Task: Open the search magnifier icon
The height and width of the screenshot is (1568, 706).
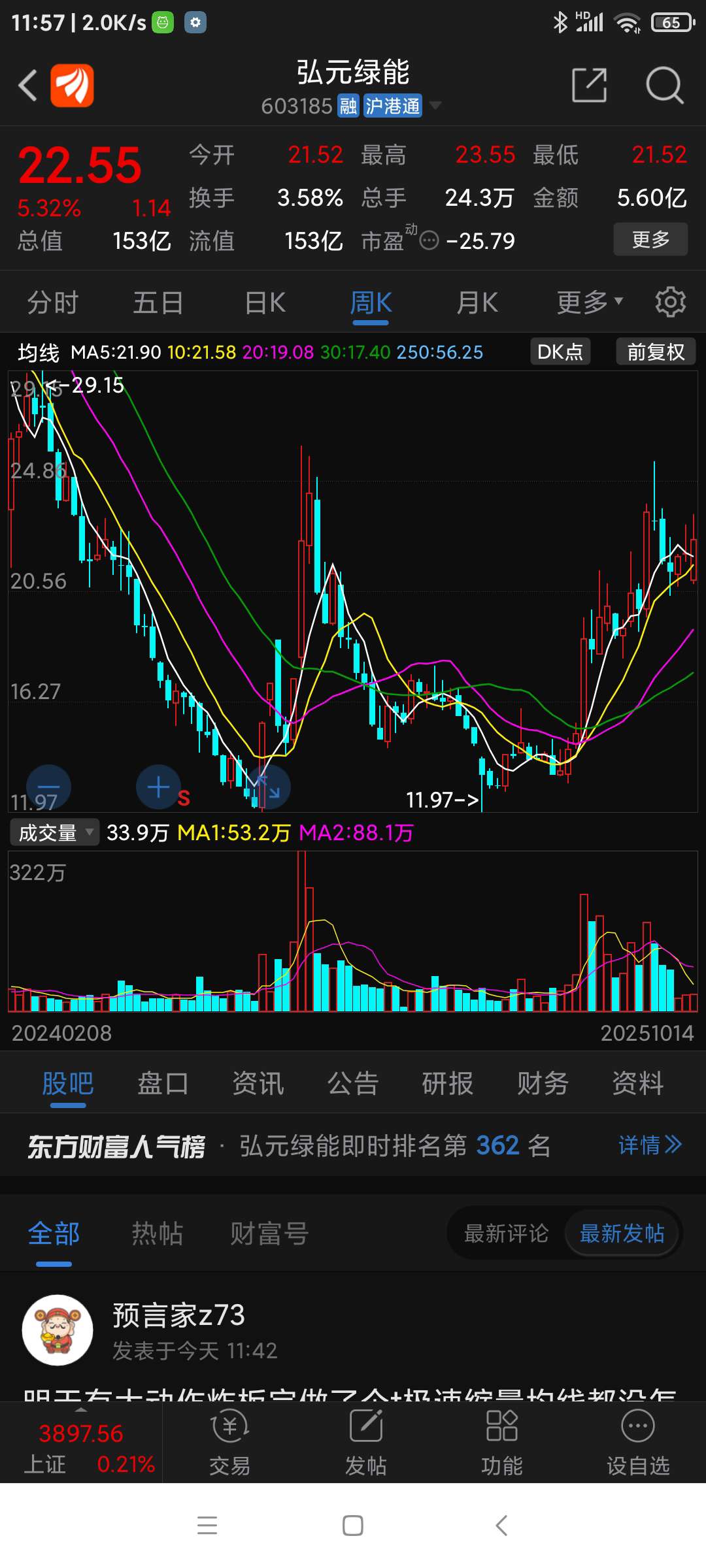Action: tap(664, 85)
